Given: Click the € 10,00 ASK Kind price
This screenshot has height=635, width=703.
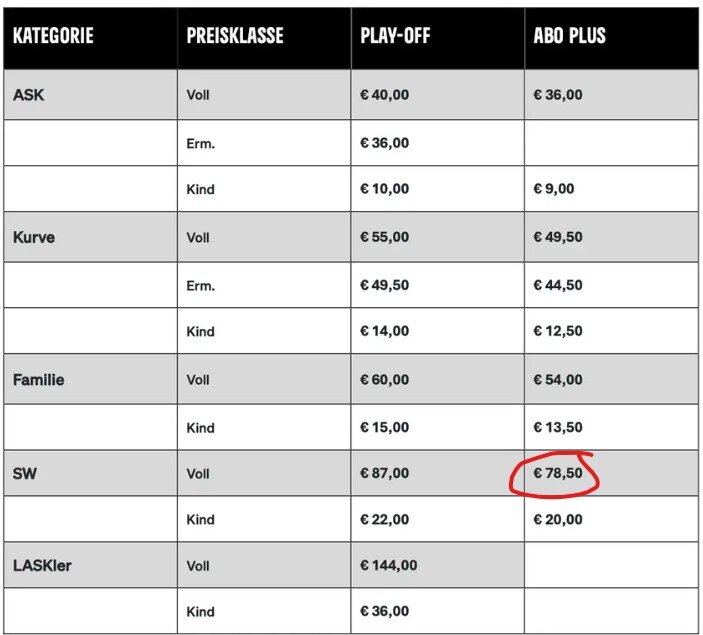Looking at the screenshot, I should coord(384,188).
